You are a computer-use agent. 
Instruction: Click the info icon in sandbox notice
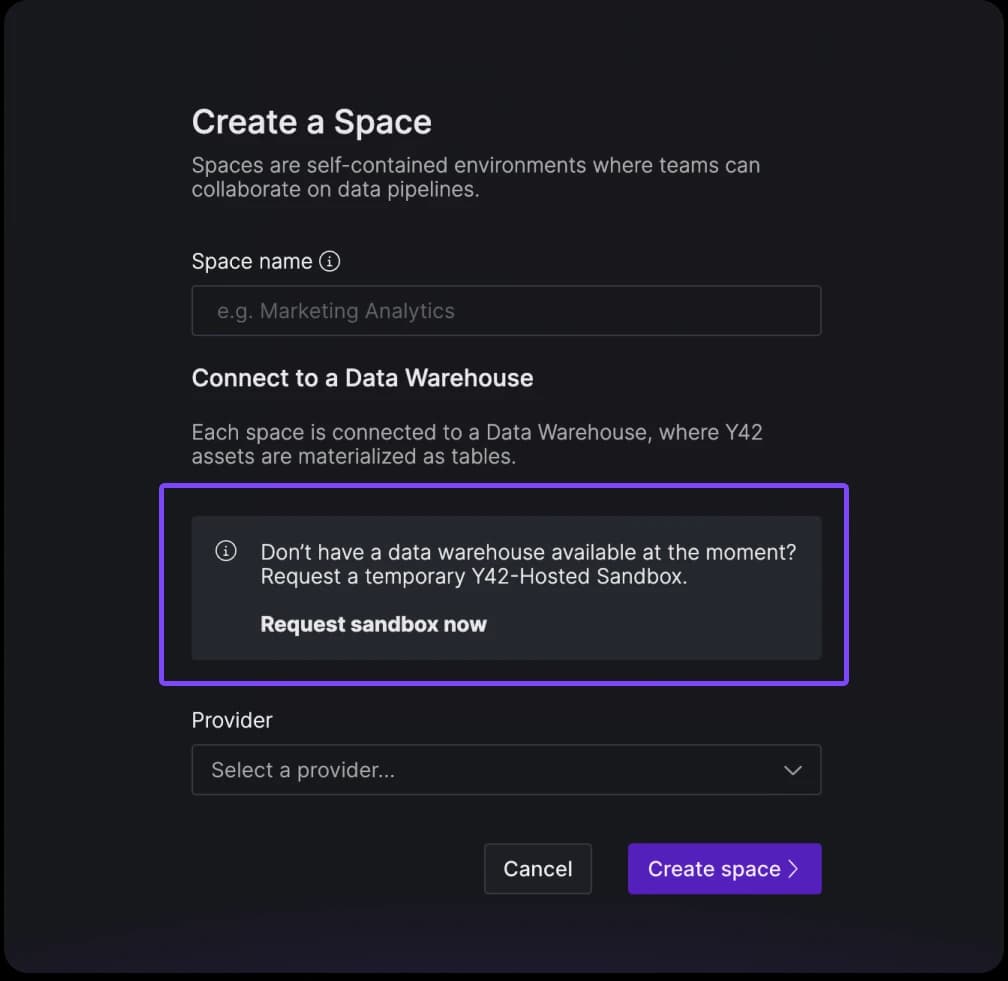[x=226, y=551]
